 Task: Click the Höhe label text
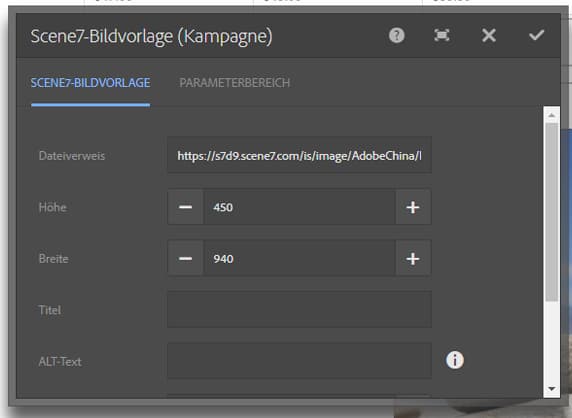53,207
